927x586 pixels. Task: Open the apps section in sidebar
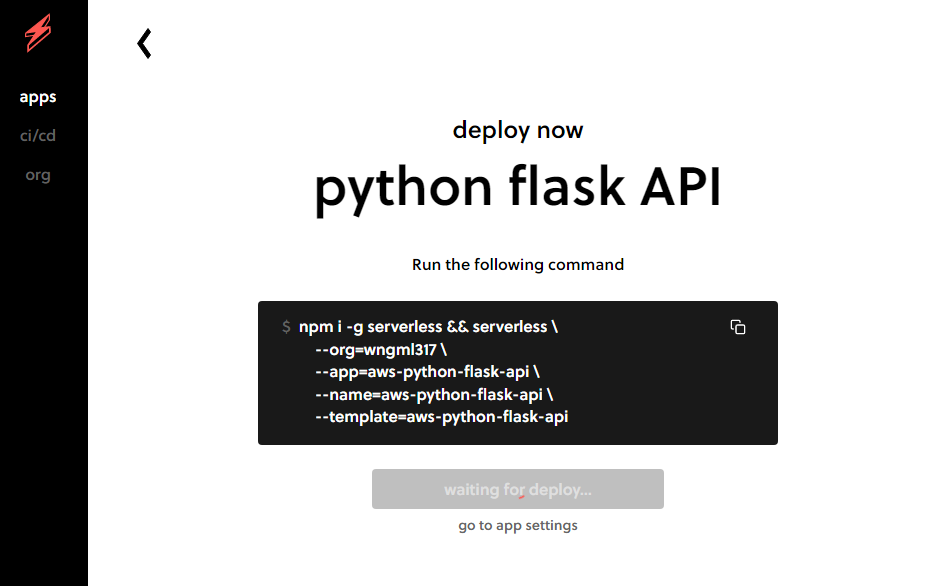pos(38,97)
